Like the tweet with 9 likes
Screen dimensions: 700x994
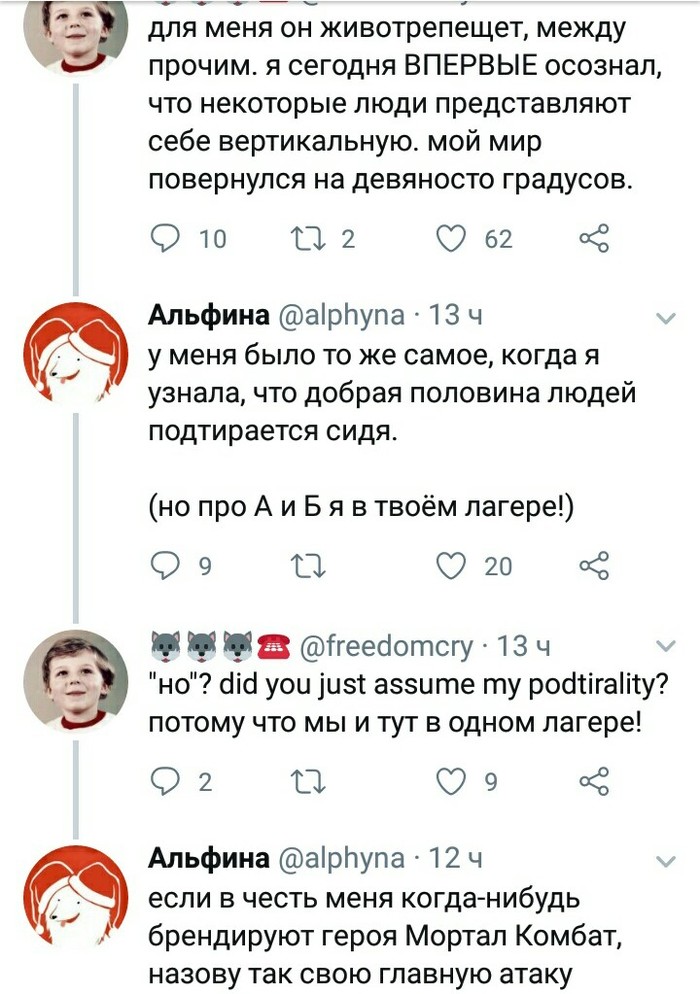coord(453,783)
